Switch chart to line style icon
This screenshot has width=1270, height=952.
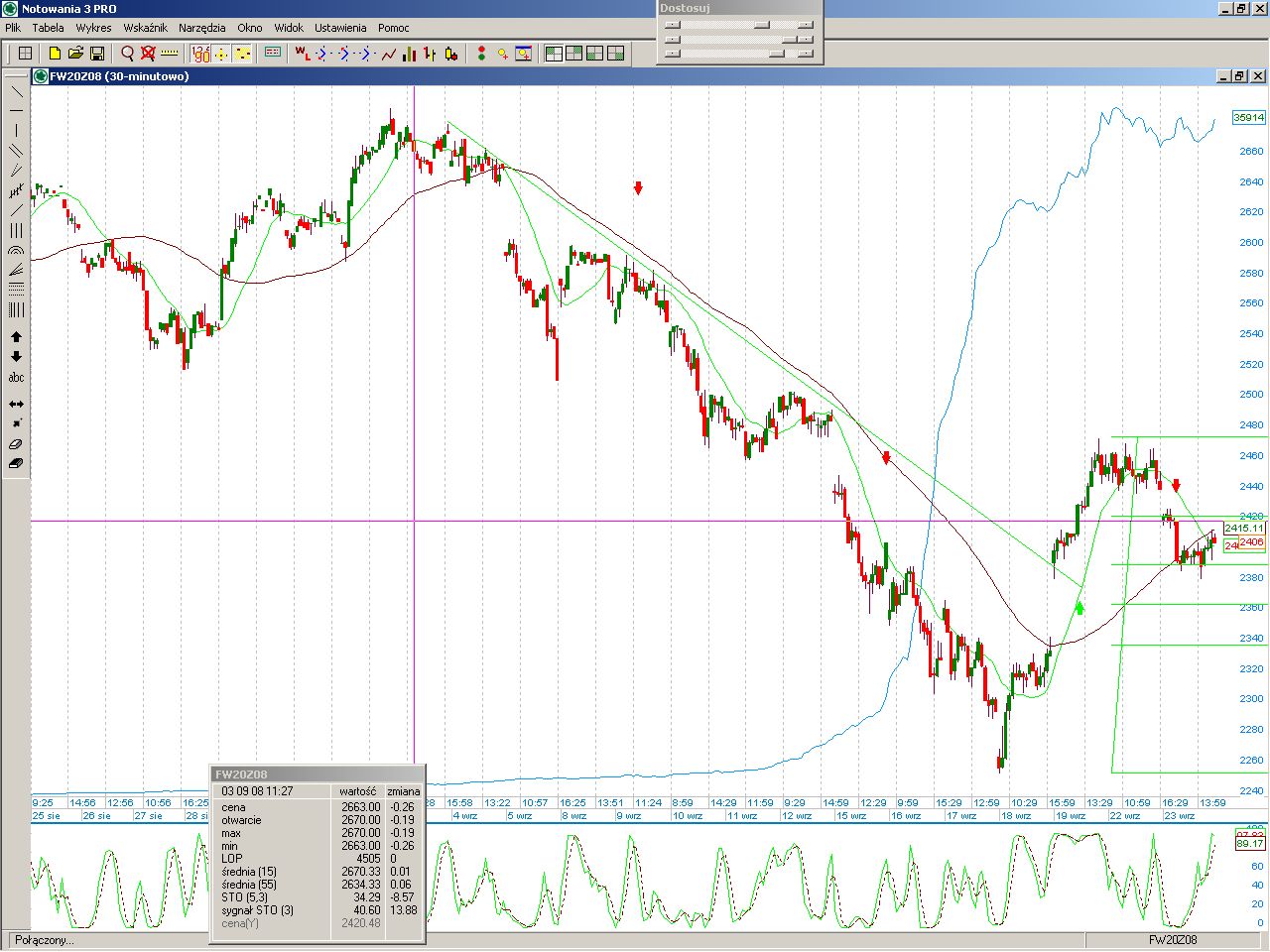click(389, 54)
